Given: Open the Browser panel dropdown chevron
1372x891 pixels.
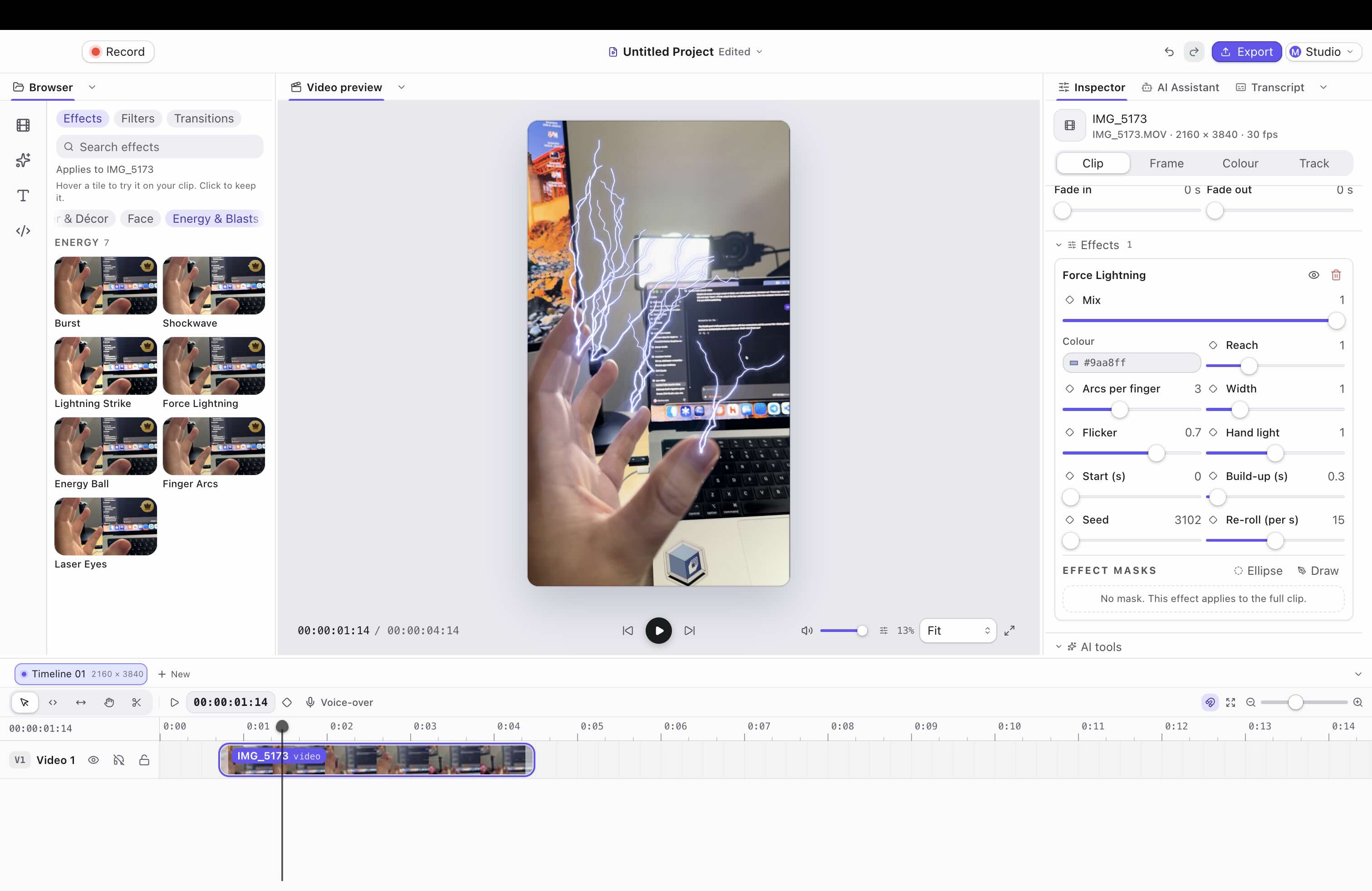Looking at the screenshot, I should tap(92, 87).
